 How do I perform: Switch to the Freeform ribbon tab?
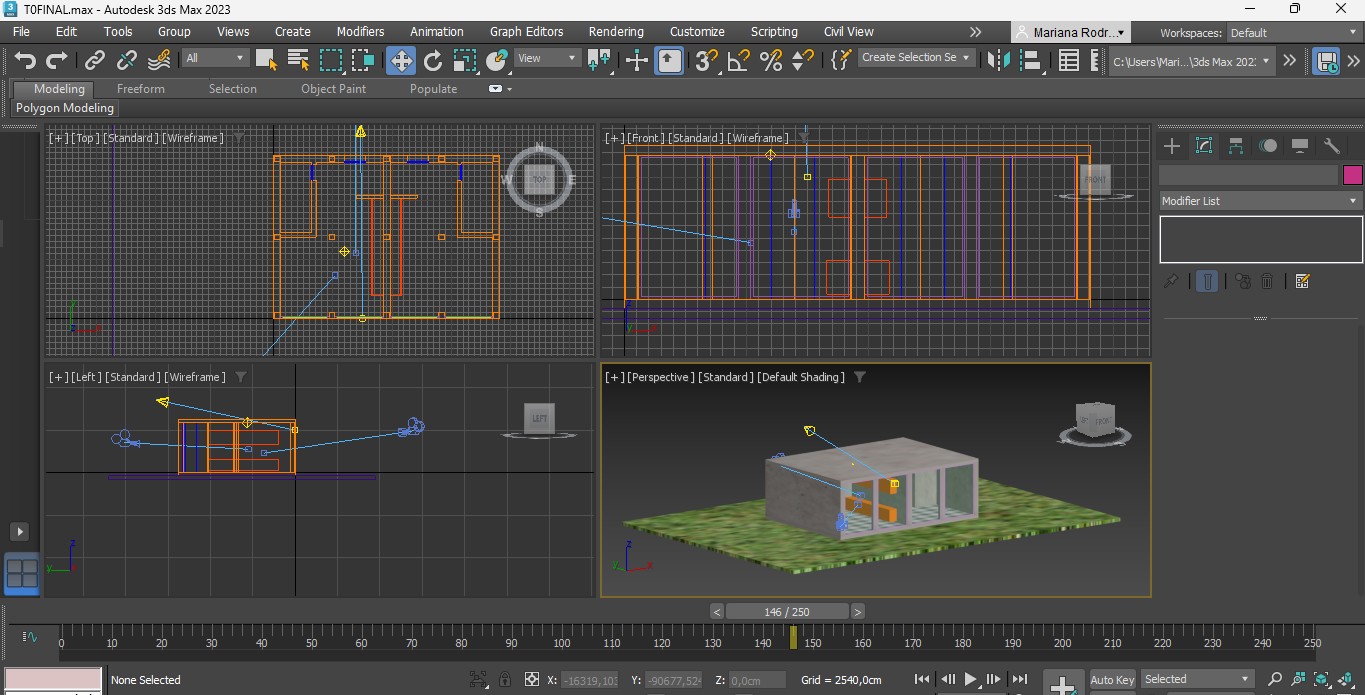(x=140, y=89)
